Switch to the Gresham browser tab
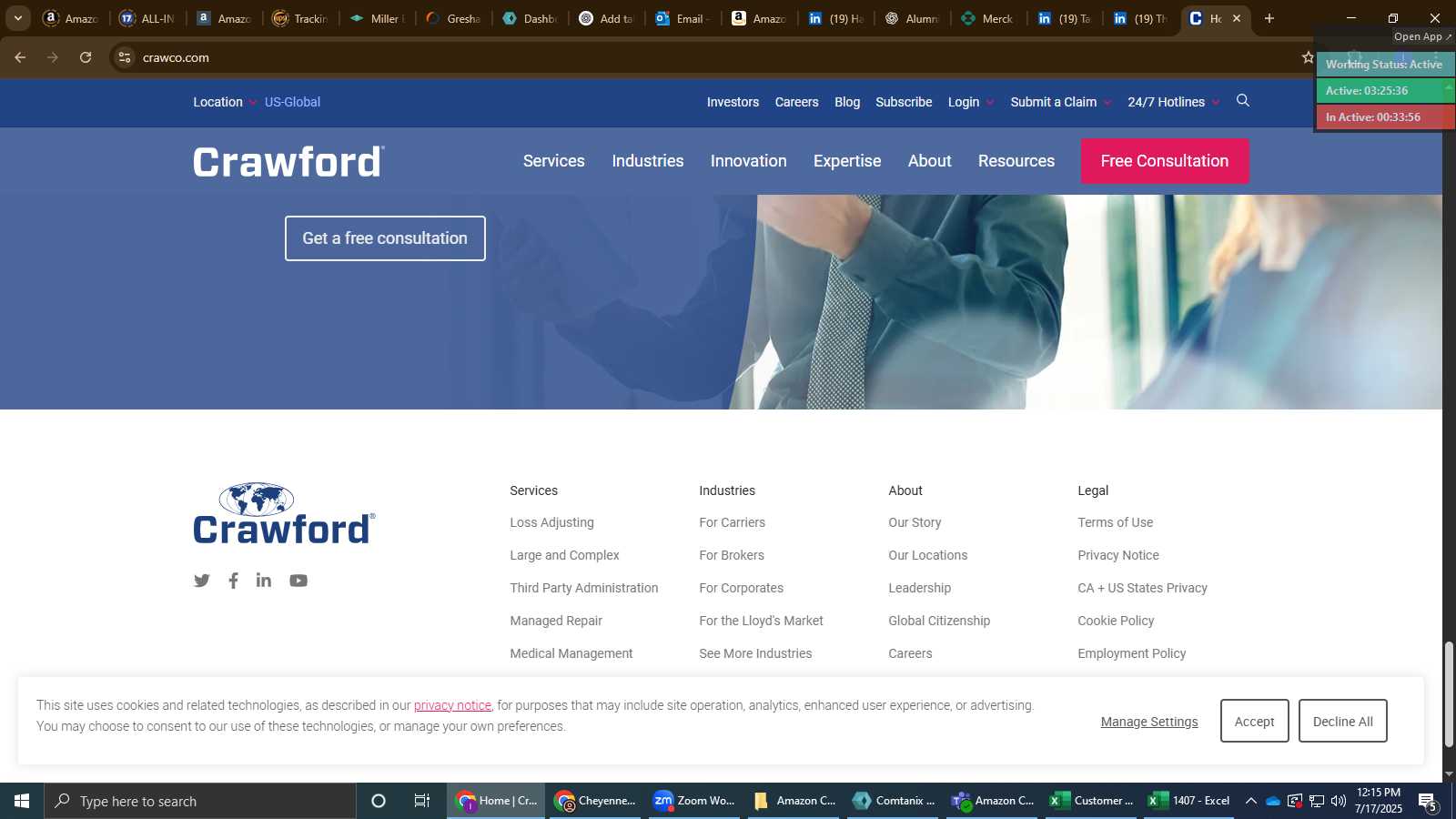Viewport: 1456px width, 819px height. click(x=454, y=18)
